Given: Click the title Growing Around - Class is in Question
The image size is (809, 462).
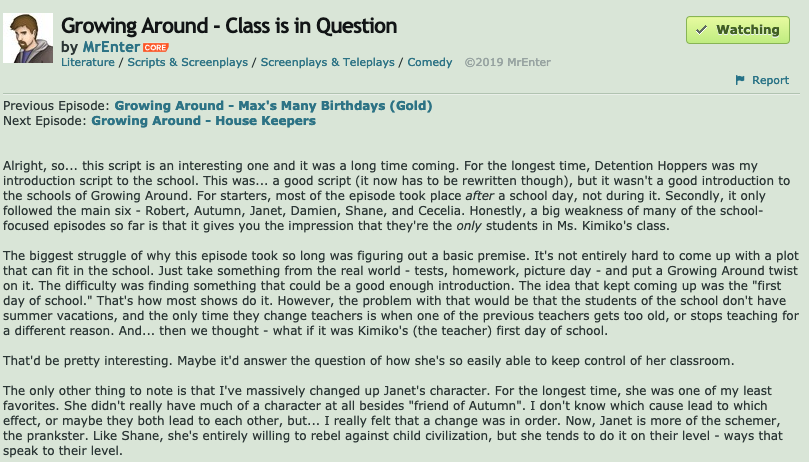Looking at the screenshot, I should pos(229,26).
